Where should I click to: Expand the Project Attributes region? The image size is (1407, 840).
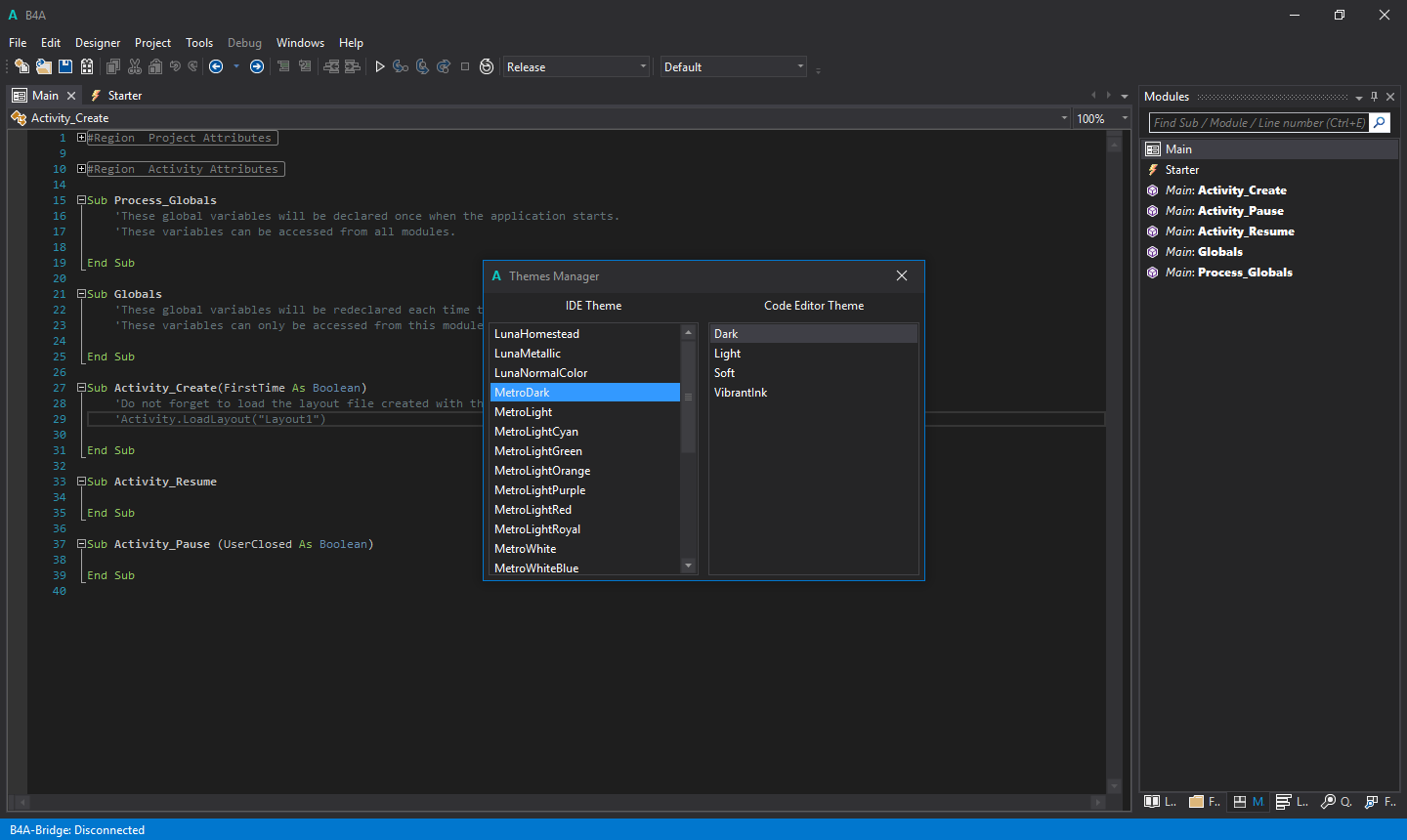81,138
